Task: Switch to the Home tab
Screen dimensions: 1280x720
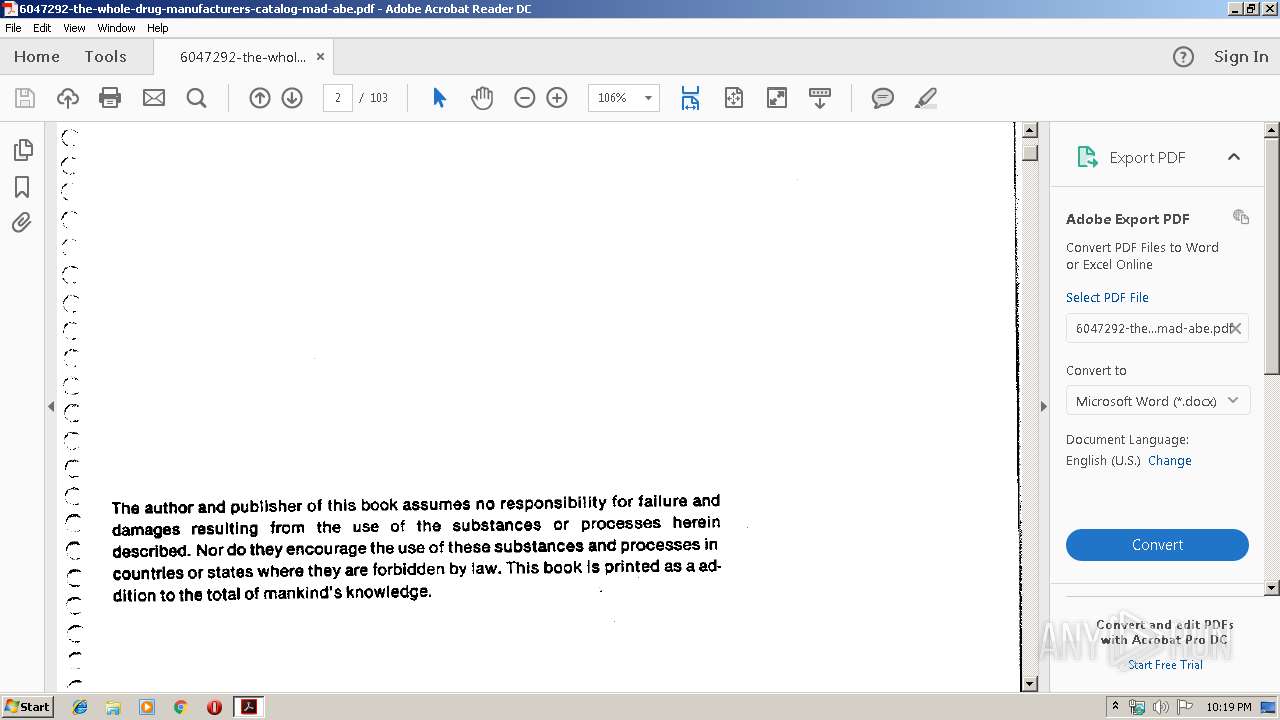Action: (37, 57)
